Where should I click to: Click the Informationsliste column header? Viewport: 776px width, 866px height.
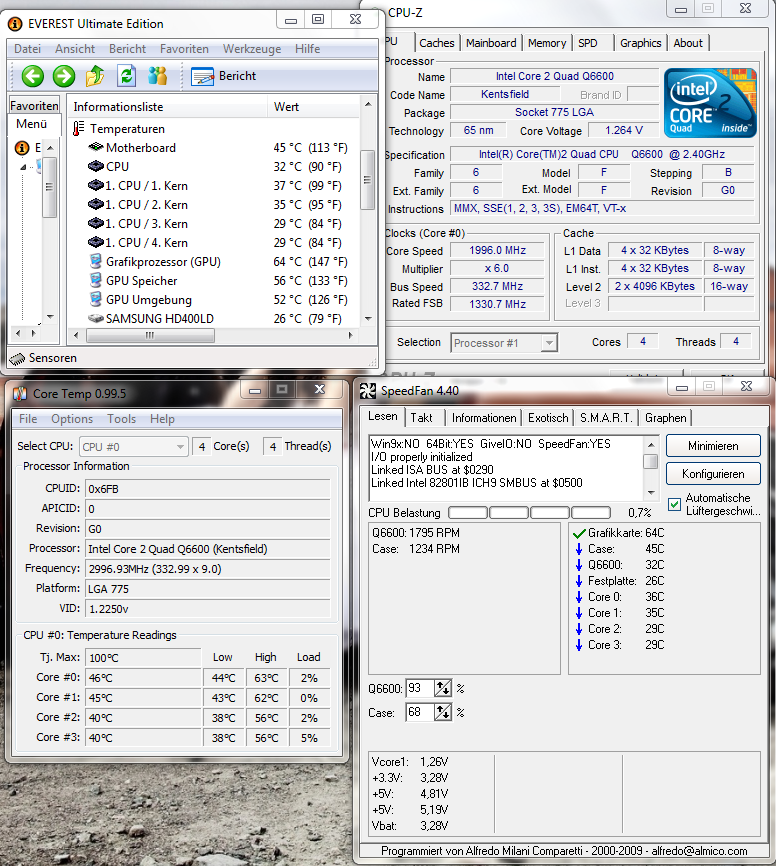[x=167, y=107]
